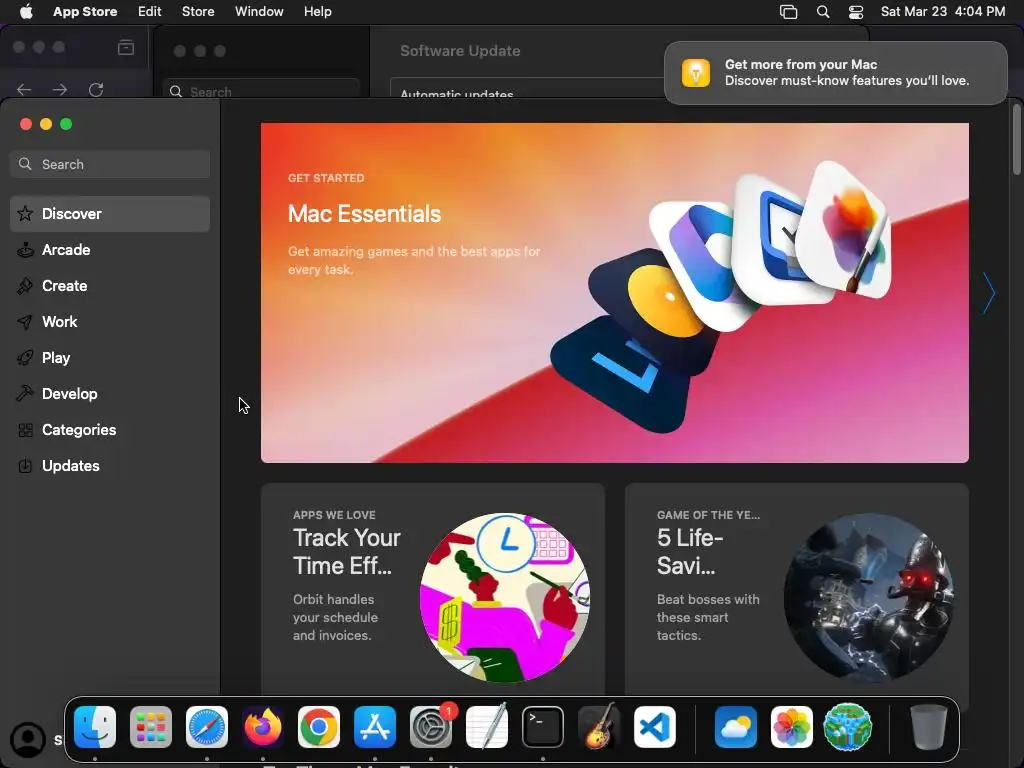Image resolution: width=1024 pixels, height=768 pixels.
Task: Open Spotlight search in menu bar
Action: tap(823, 12)
